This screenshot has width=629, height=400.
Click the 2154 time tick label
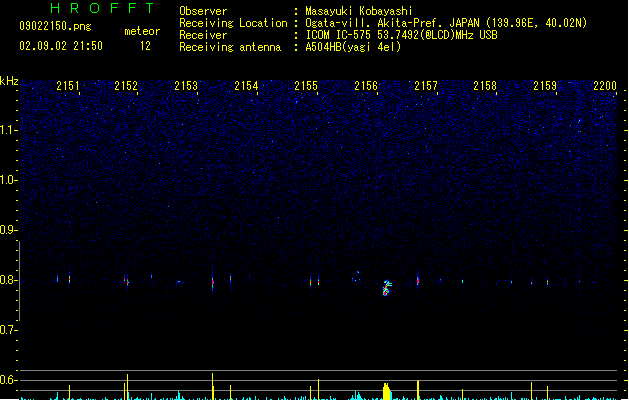tap(246, 86)
